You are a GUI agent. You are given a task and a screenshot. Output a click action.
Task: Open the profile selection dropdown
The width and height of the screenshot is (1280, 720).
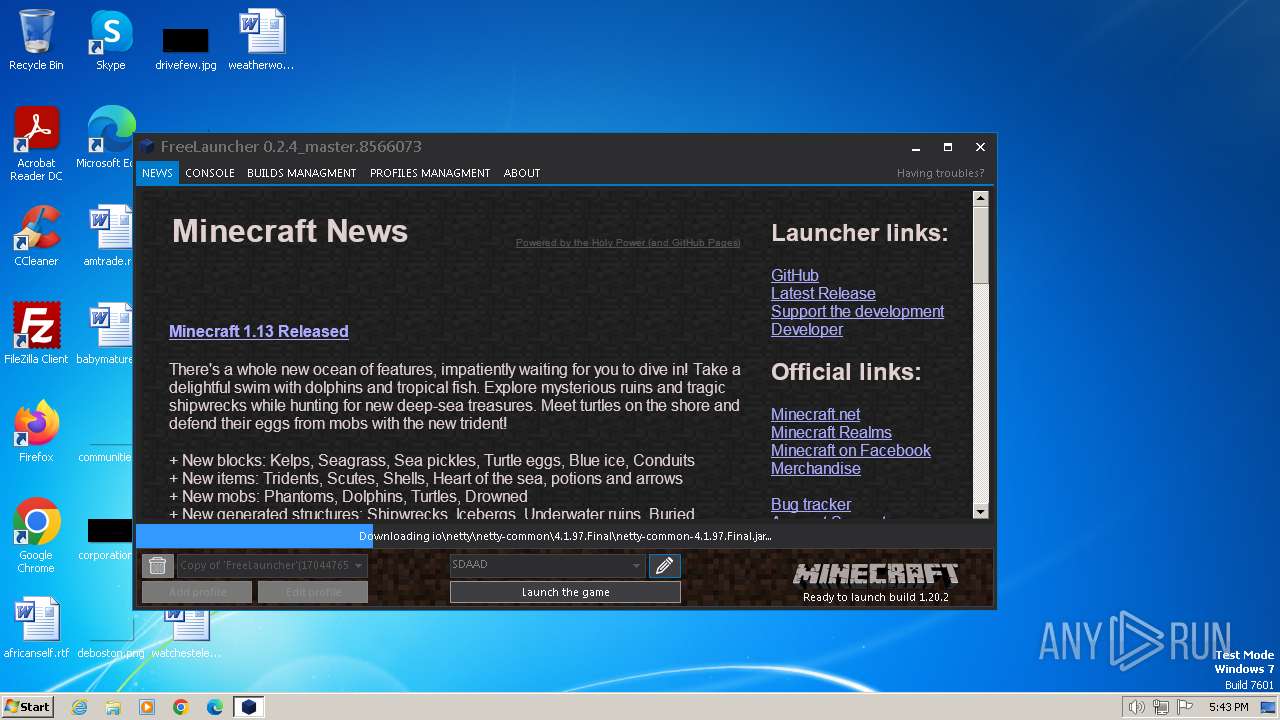(272, 566)
